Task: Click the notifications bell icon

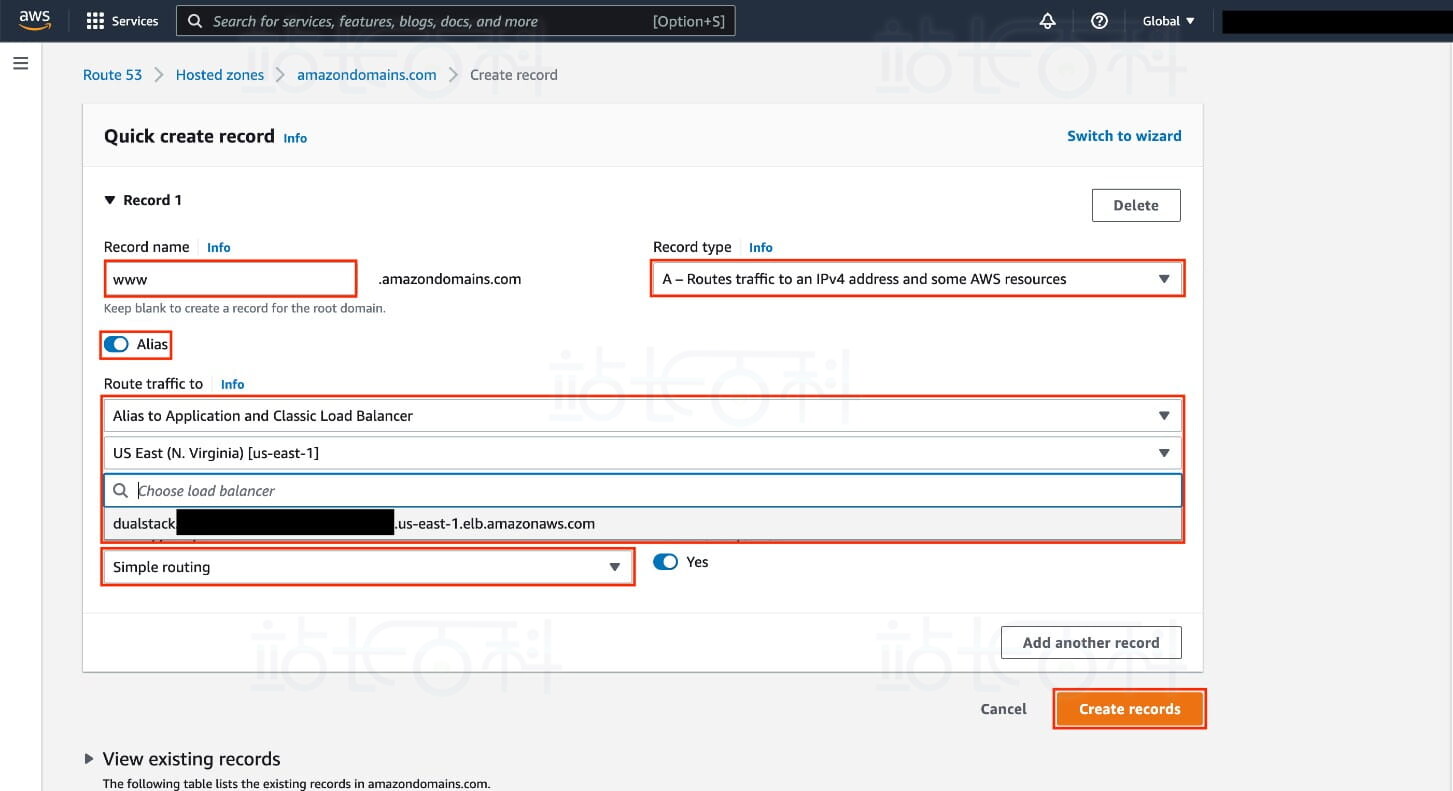Action: (1048, 21)
